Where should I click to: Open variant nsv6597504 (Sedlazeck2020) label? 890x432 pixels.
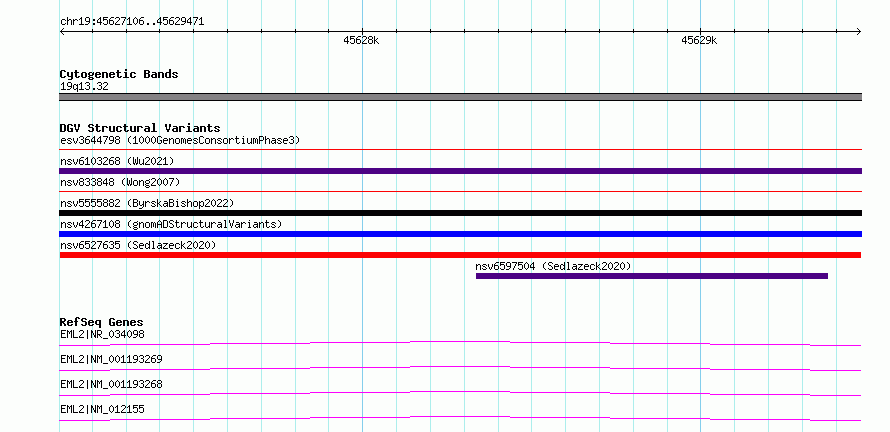click(x=553, y=266)
